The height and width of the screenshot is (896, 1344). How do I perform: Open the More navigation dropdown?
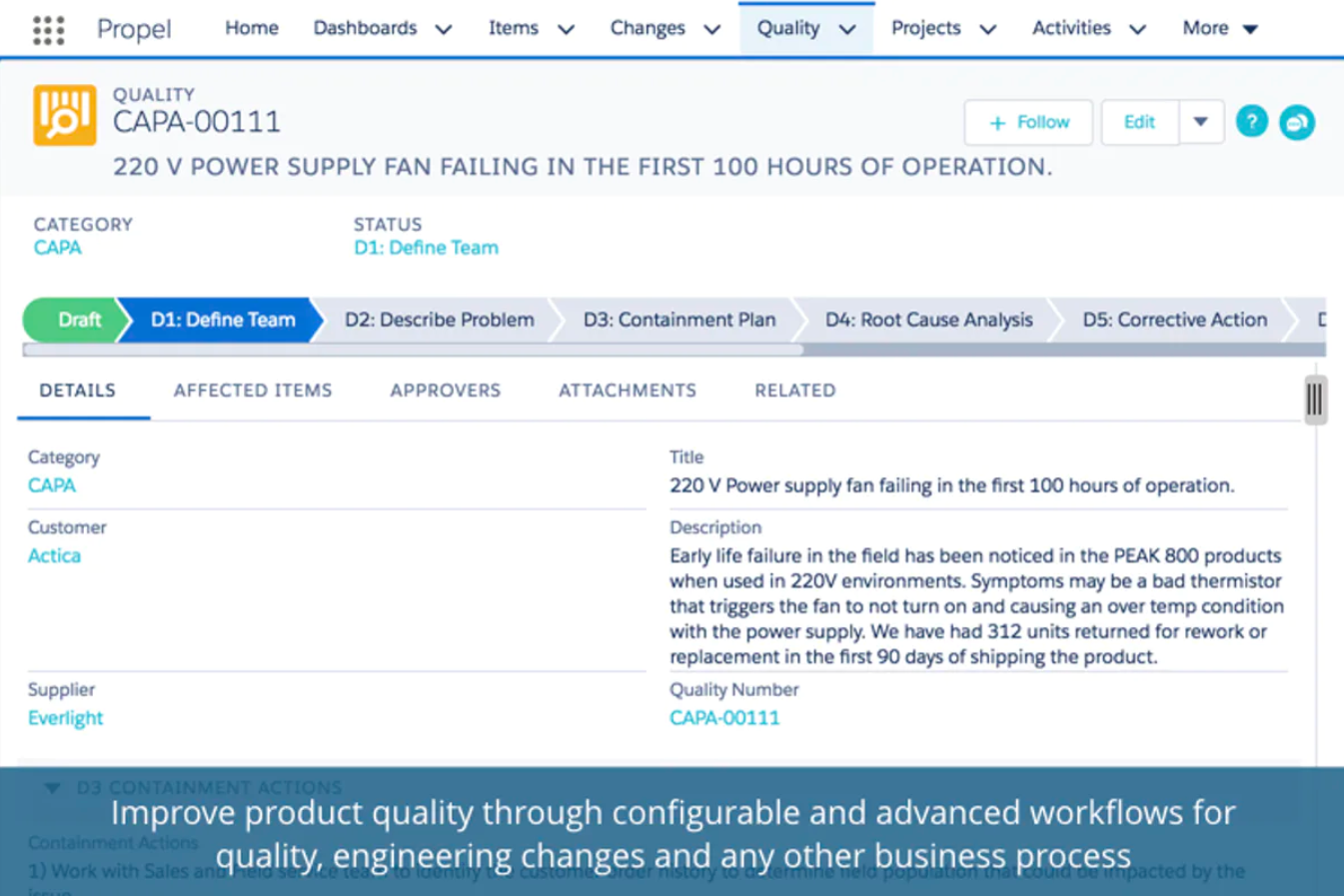point(1219,28)
